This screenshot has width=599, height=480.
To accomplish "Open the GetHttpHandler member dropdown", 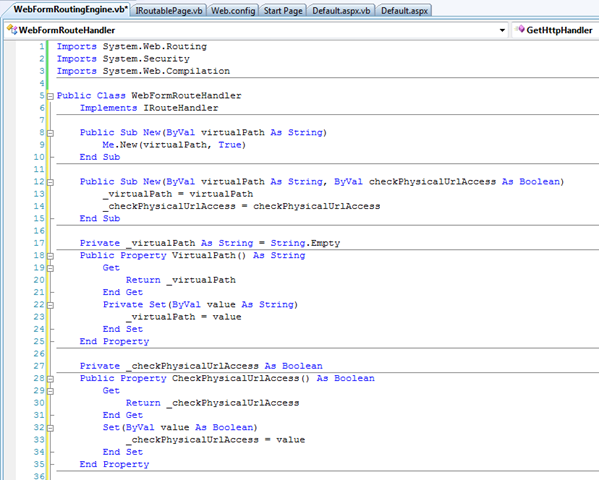I will click(x=555, y=30).
